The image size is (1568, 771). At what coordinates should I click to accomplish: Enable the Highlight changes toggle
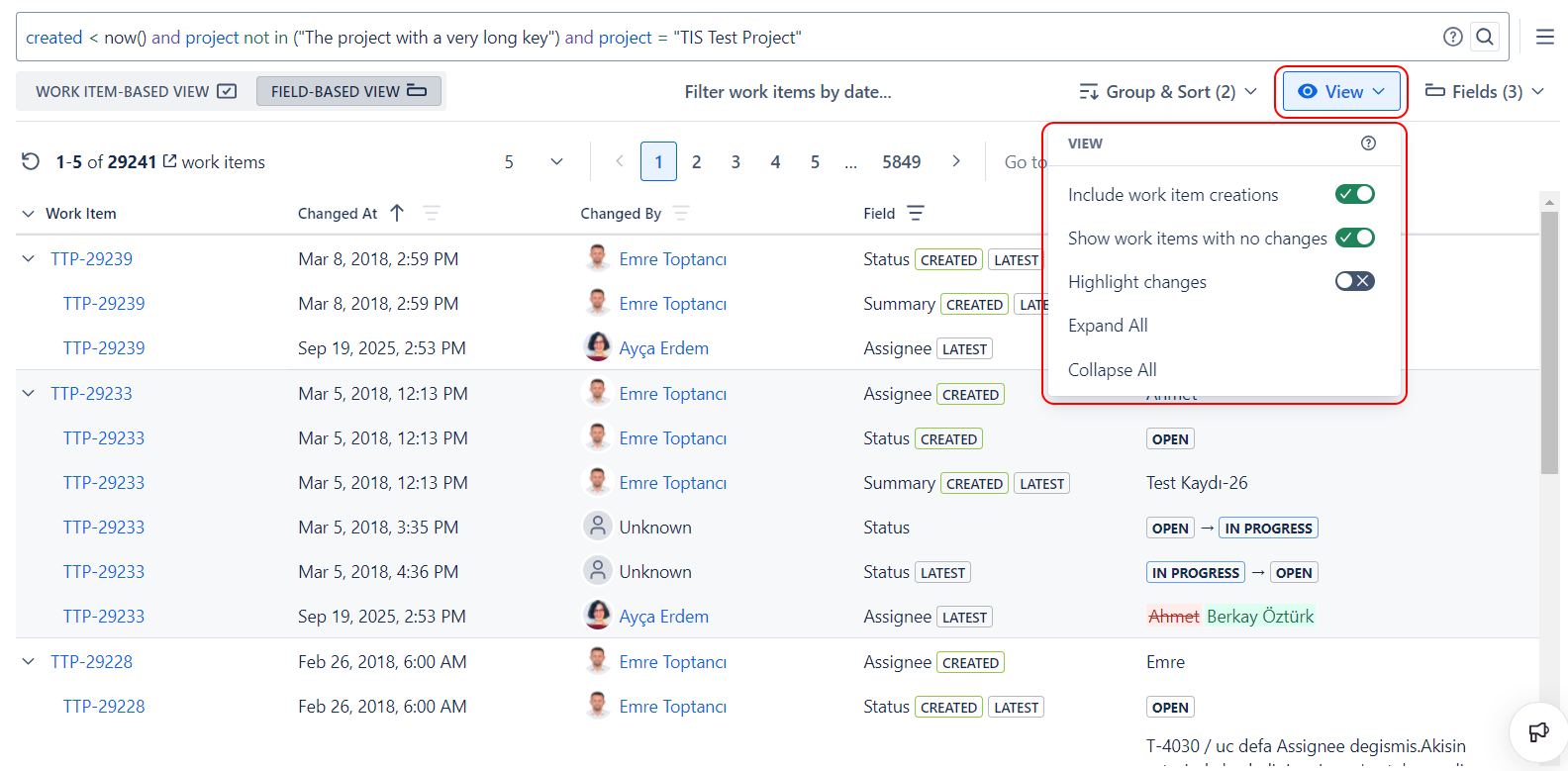click(1354, 281)
